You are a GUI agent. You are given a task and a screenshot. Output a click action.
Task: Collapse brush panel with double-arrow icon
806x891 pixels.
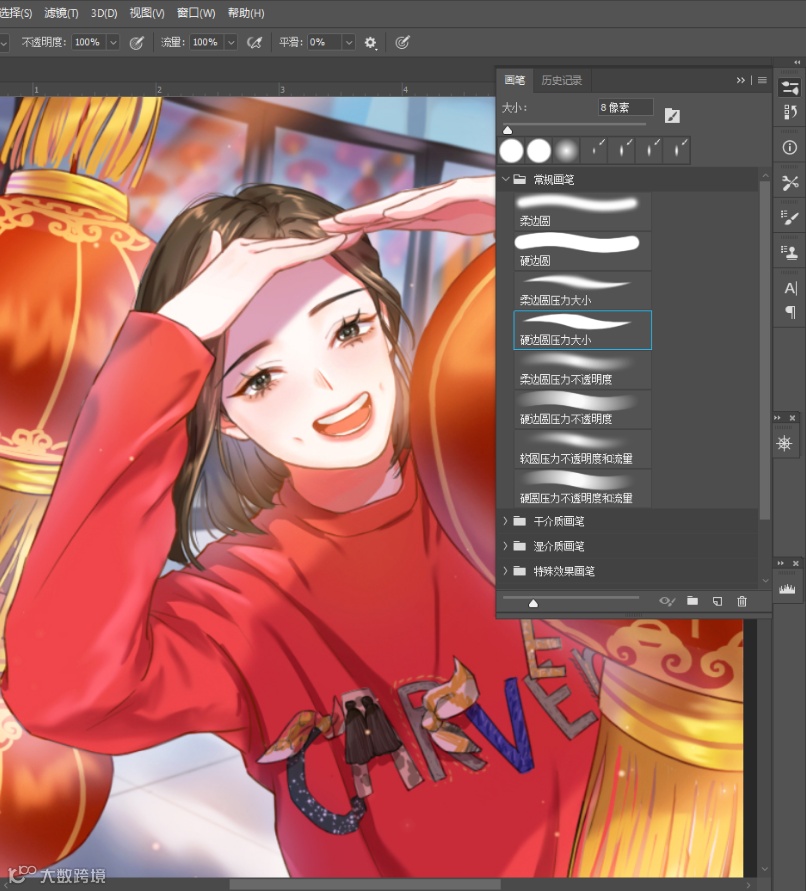tap(741, 80)
